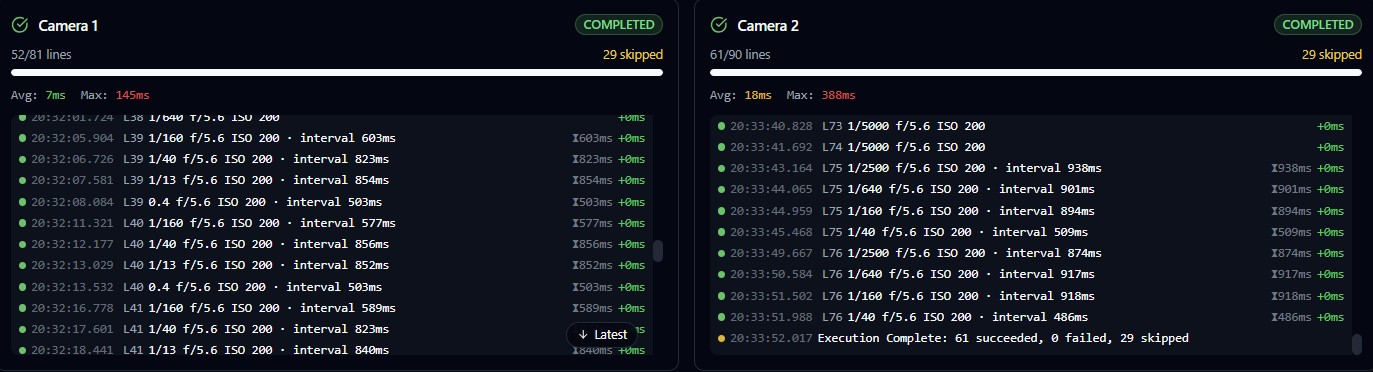Click the Camera 2 completed checkmark icon
The height and width of the screenshot is (372, 1373).
click(x=718, y=25)
